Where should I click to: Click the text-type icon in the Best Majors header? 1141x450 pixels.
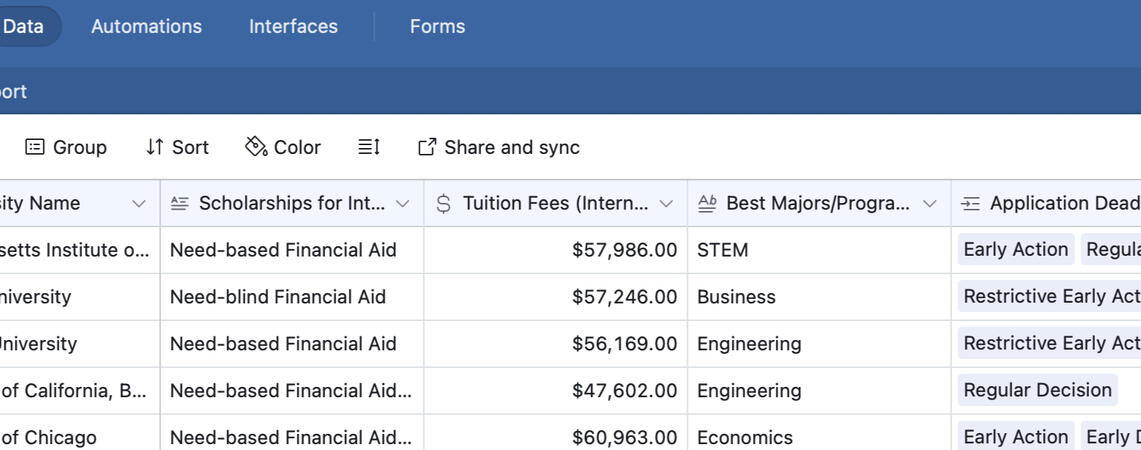[707, 203]
